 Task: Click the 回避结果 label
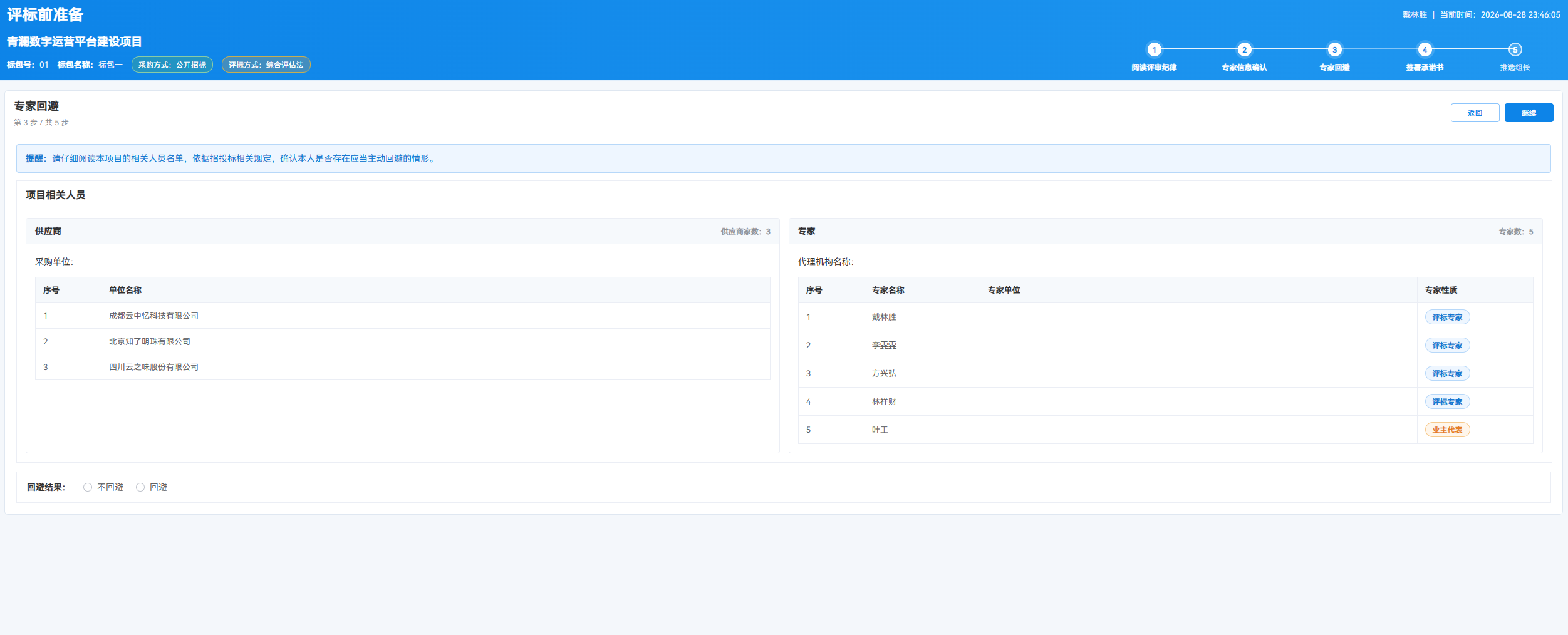click(46, 487)
